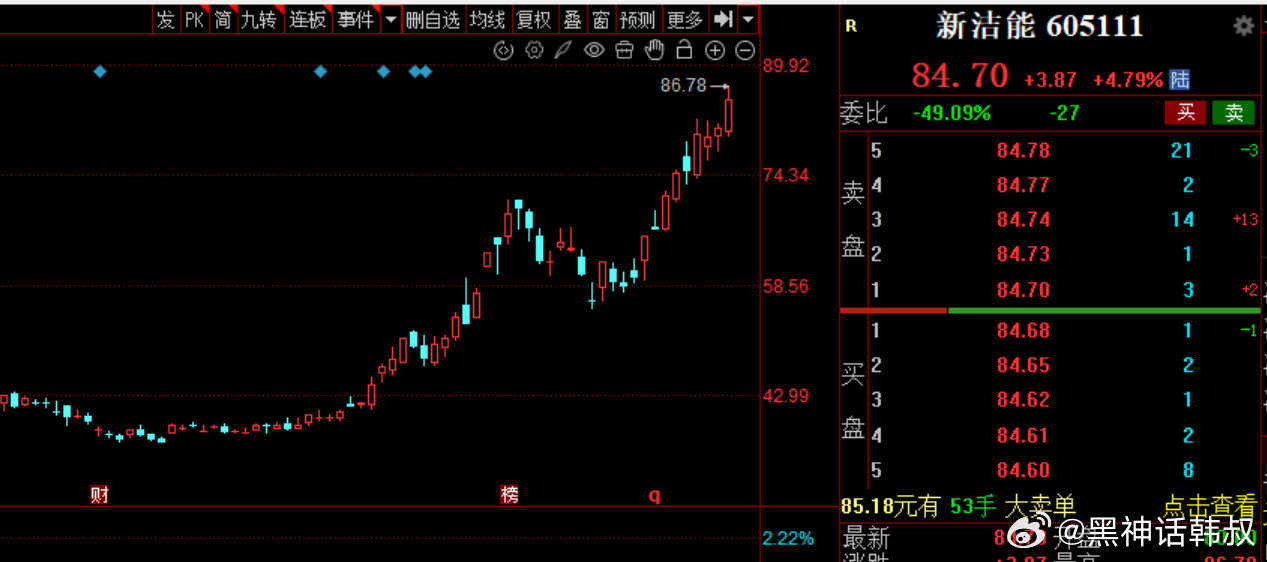Image resolution: width=1267 pixels, height=562 pixels.
Task: Toggle the eye visibility icon on chart
Action: coord(594,50)
